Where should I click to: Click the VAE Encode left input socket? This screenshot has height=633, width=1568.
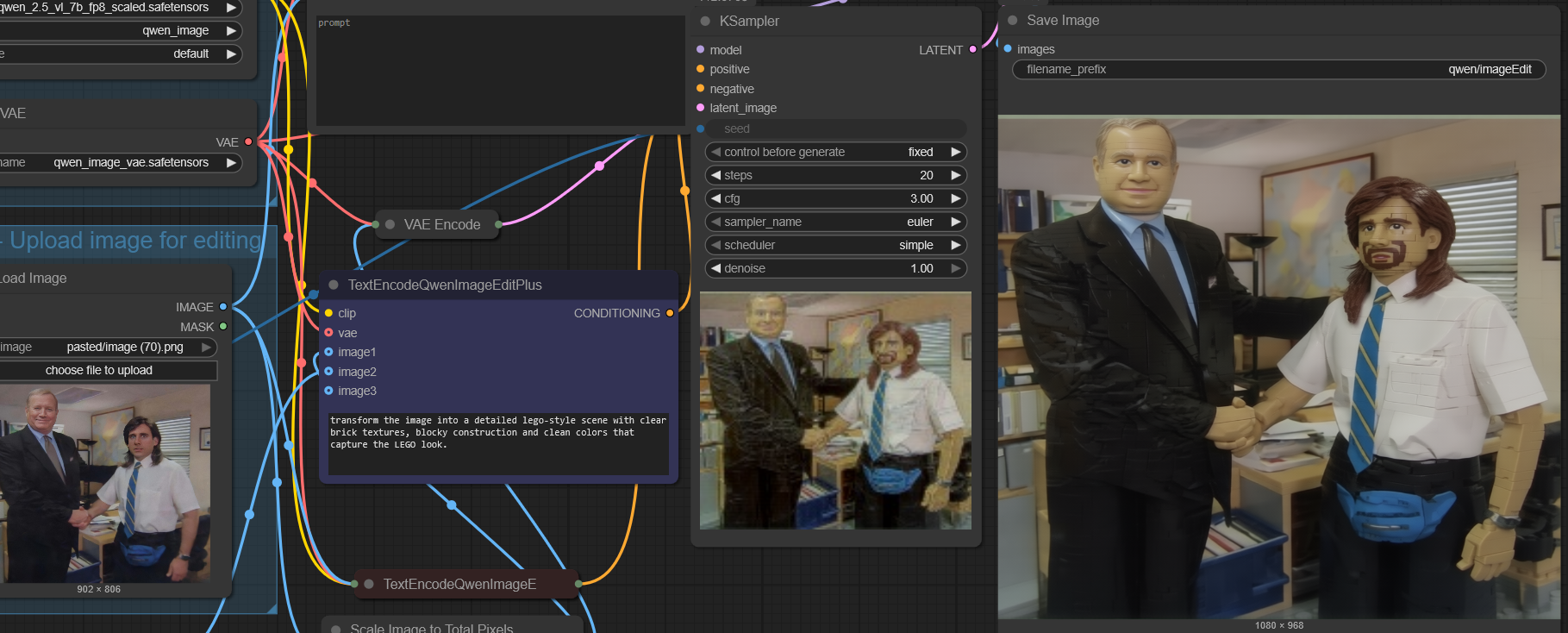click(x=375, y=224)
